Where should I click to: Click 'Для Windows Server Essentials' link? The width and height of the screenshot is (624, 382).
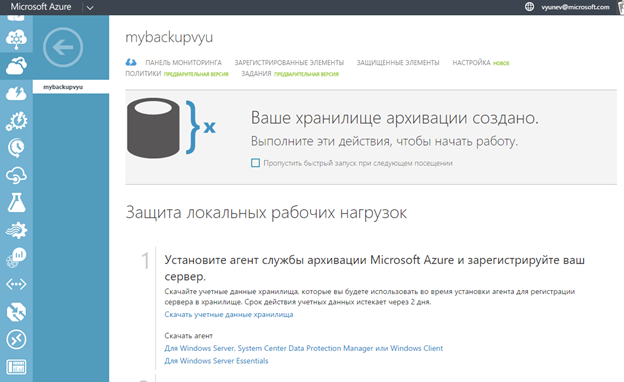point(216,361)
